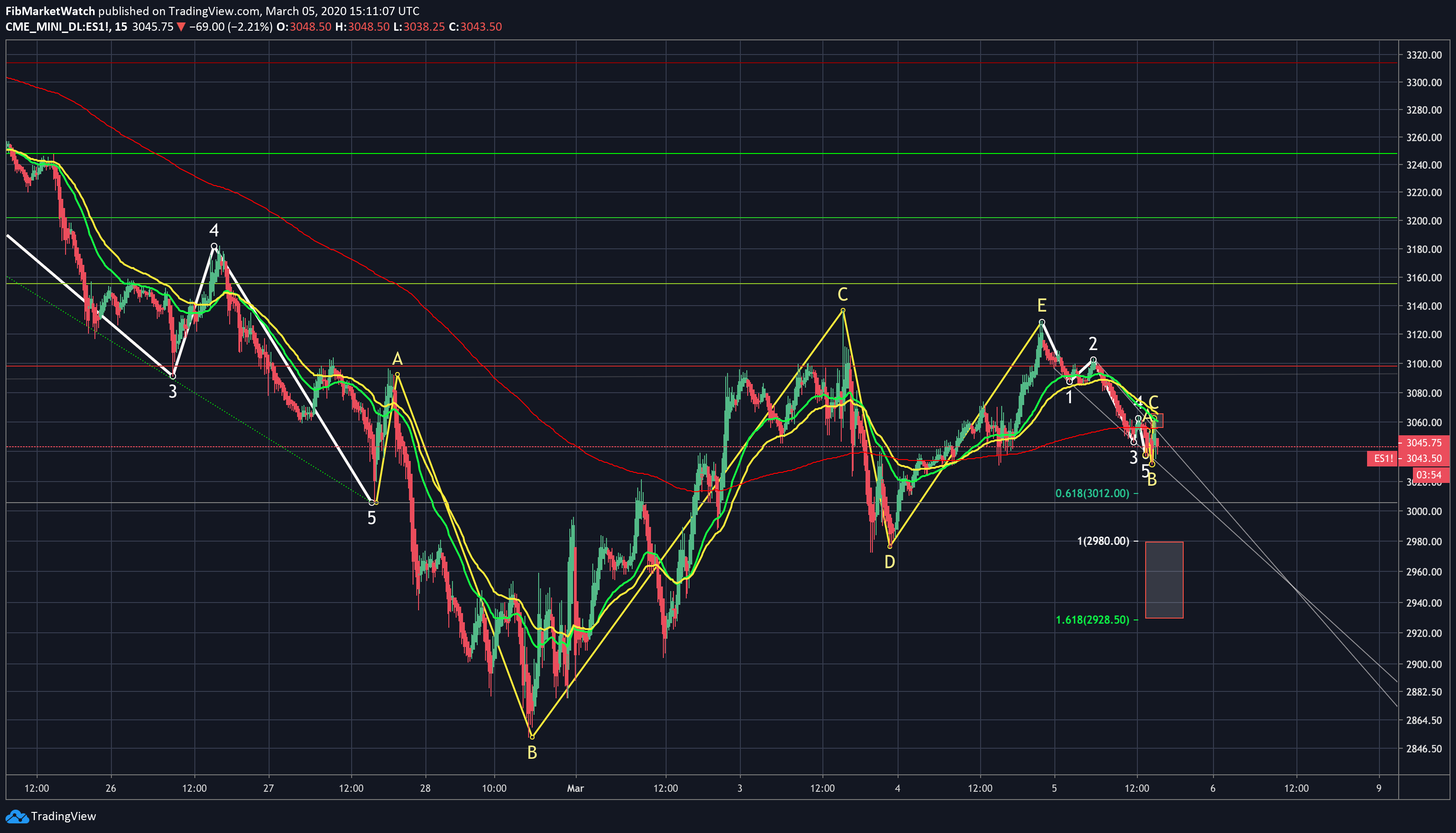Click yellow wave label B at the 2850 low
Viewport: 1456px width, 833px height.
[532, 753]
